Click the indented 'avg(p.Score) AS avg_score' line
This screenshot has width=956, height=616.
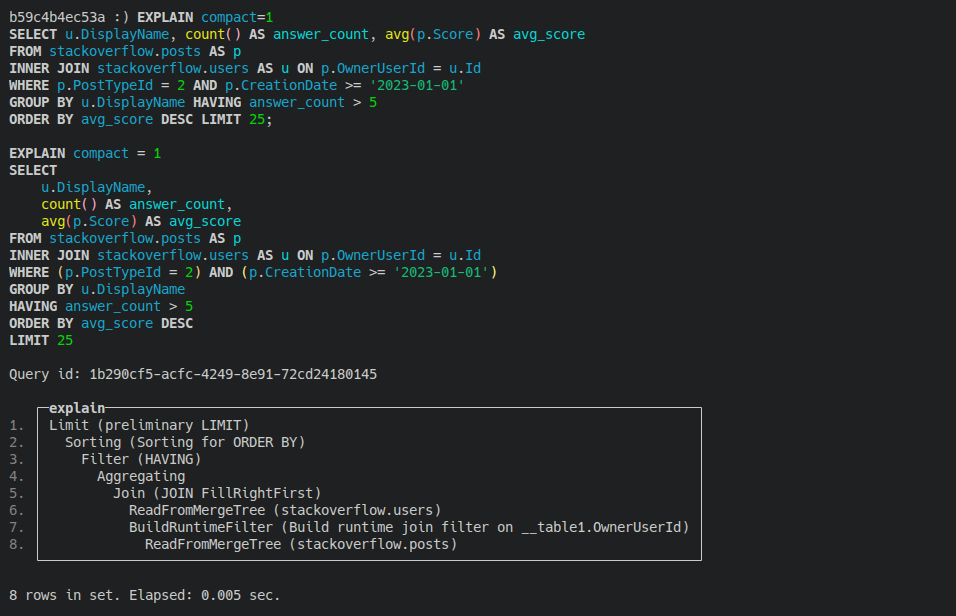(141, 221)
